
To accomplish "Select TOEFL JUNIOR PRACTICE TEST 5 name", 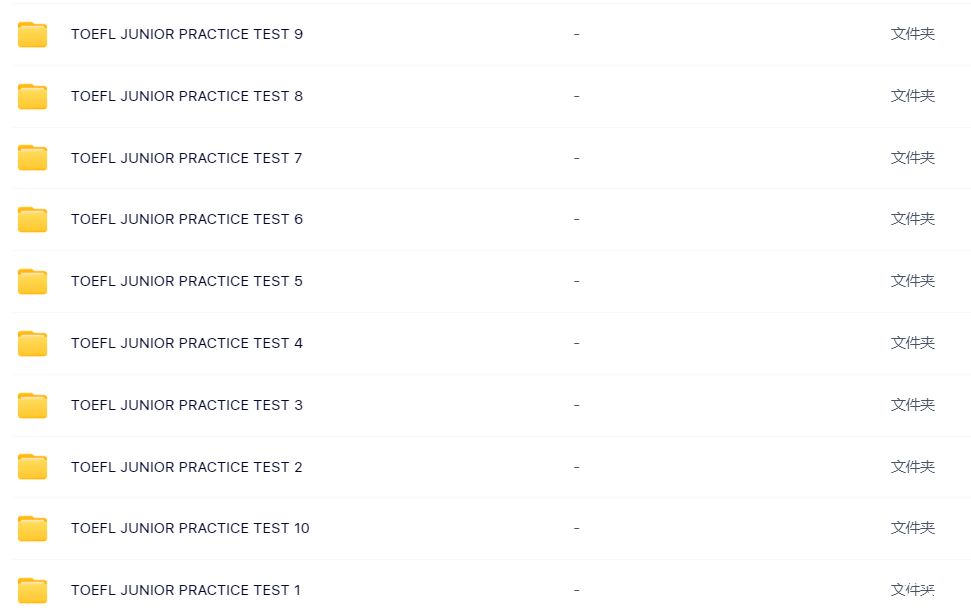I will coord(187,281).
